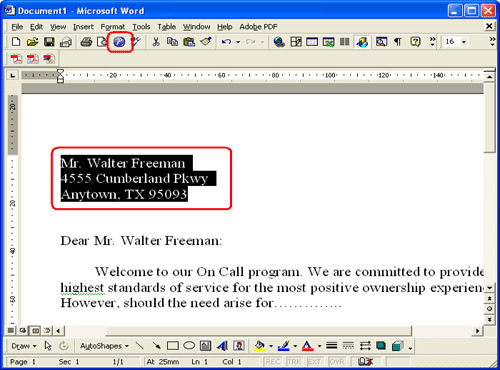This screenshot has height=370, width=500.
Task: Open the font size 16 dropdown
Action: point(464,42)
